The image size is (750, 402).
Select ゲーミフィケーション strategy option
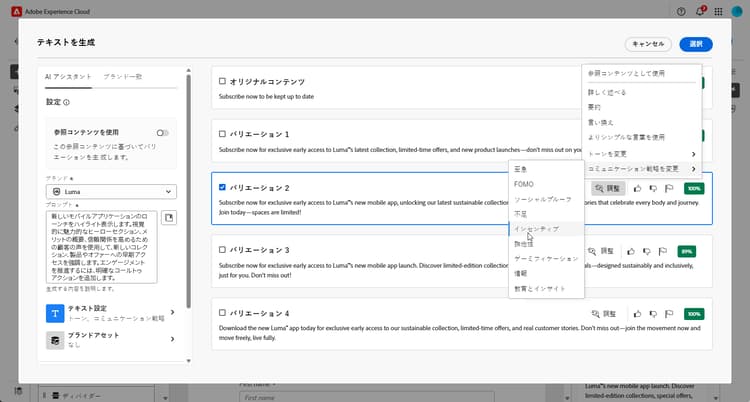pos(546,259)
